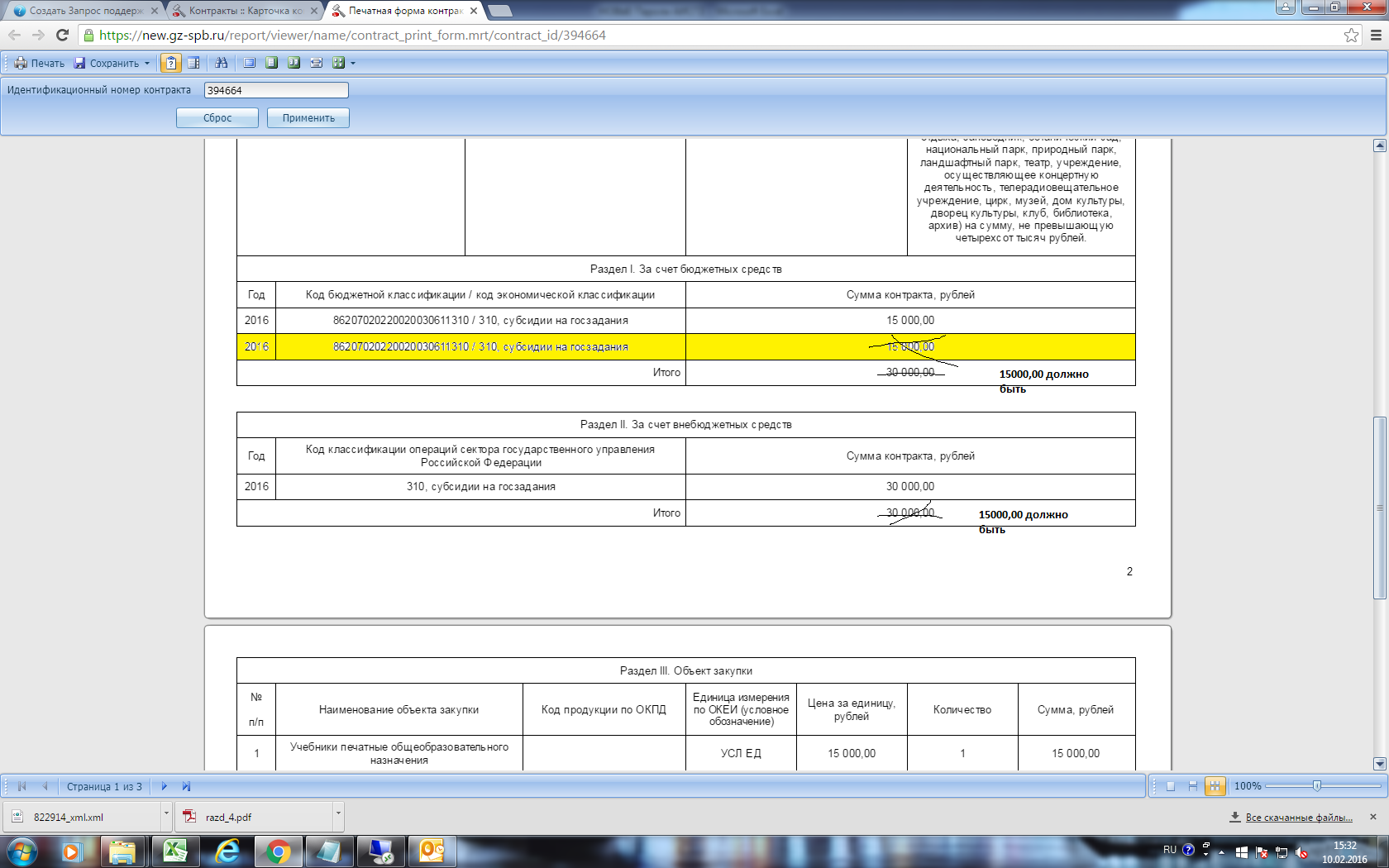Toggle the bookmarks panel view button
1389x868 pixels.
point(193,63)
